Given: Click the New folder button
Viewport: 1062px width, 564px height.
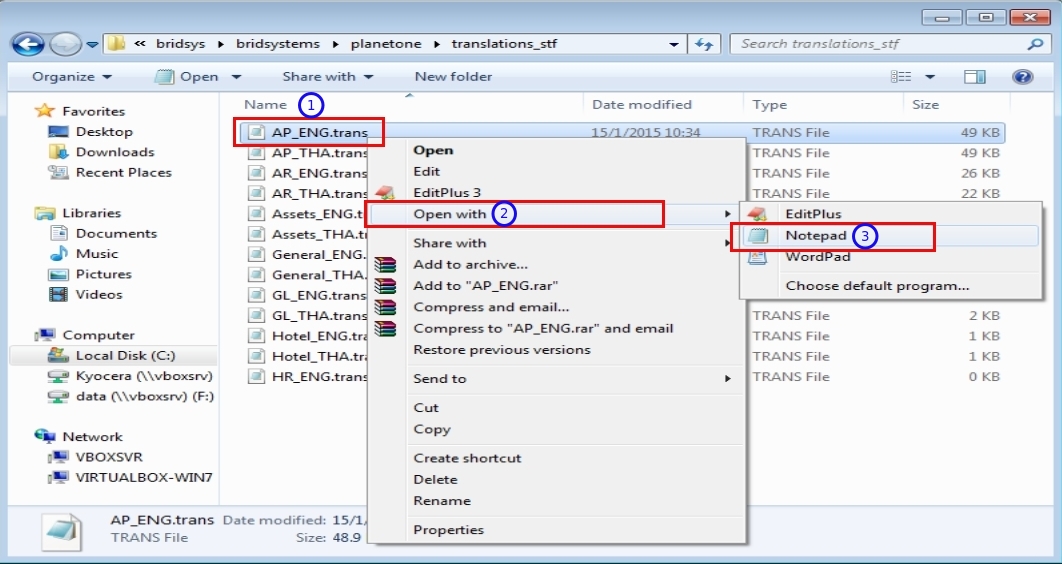Looking at the screenshot, I should point(453,77).
